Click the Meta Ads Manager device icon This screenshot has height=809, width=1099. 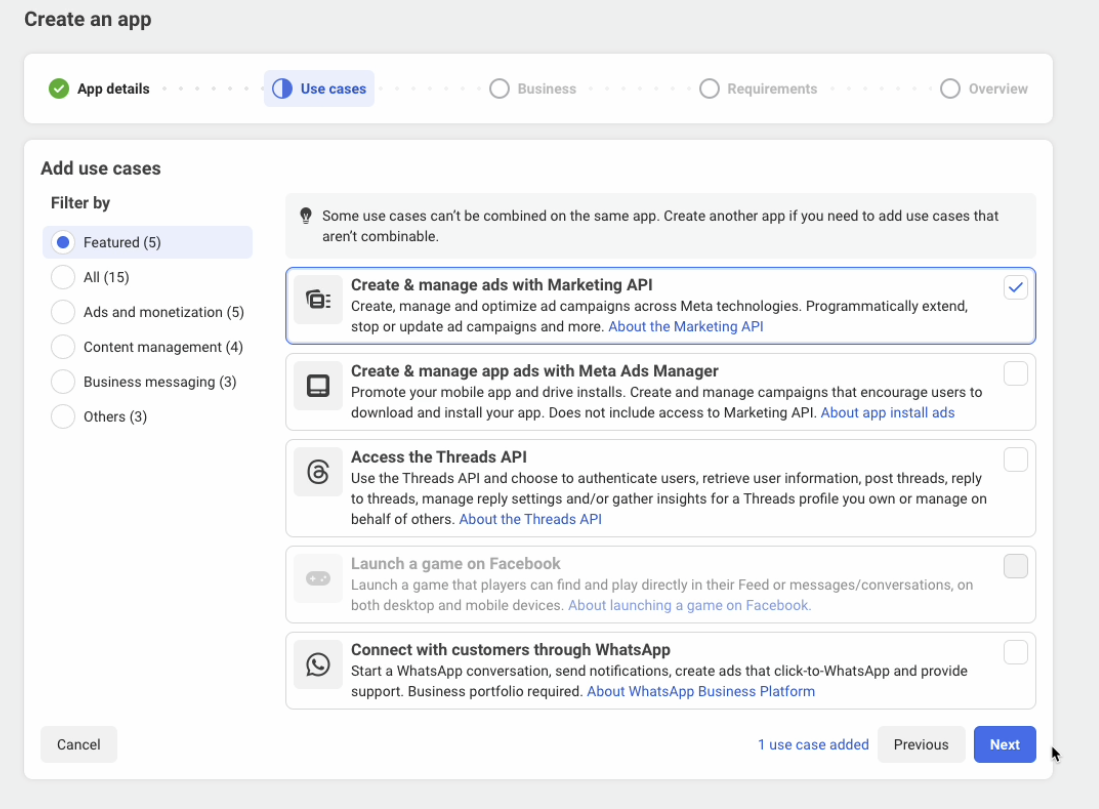(318, 386)
